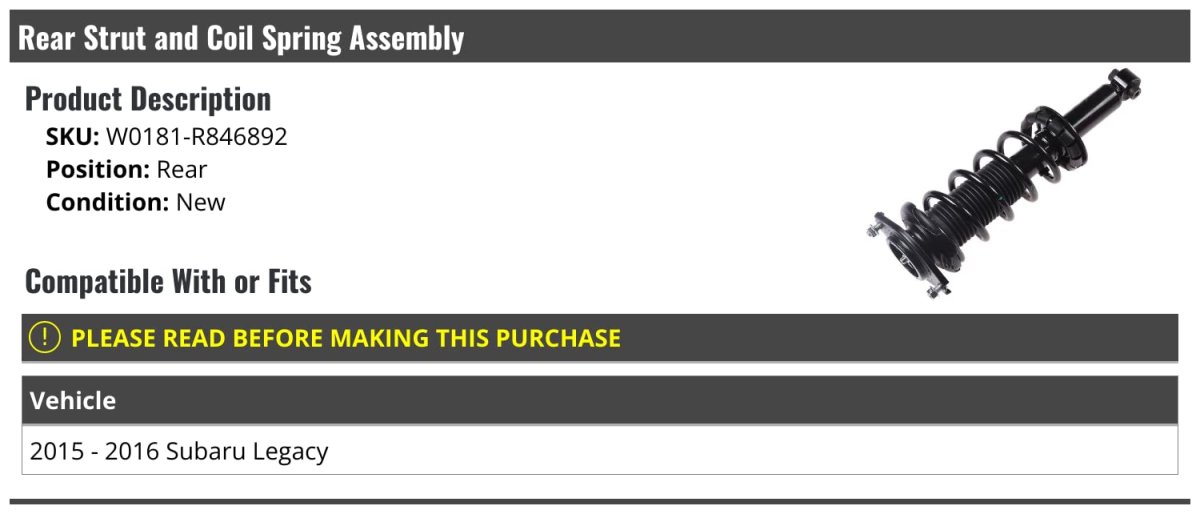Click the bold Position label

pyautogui.click(x=97, y=170)
